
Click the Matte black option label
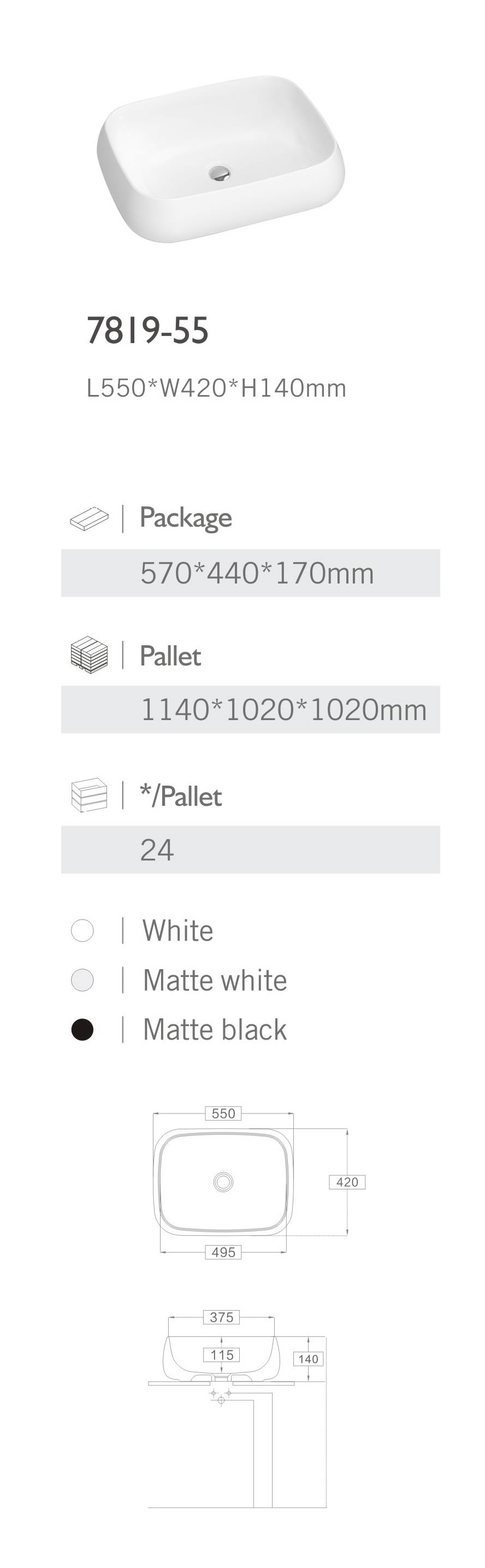coord(214,1029)
